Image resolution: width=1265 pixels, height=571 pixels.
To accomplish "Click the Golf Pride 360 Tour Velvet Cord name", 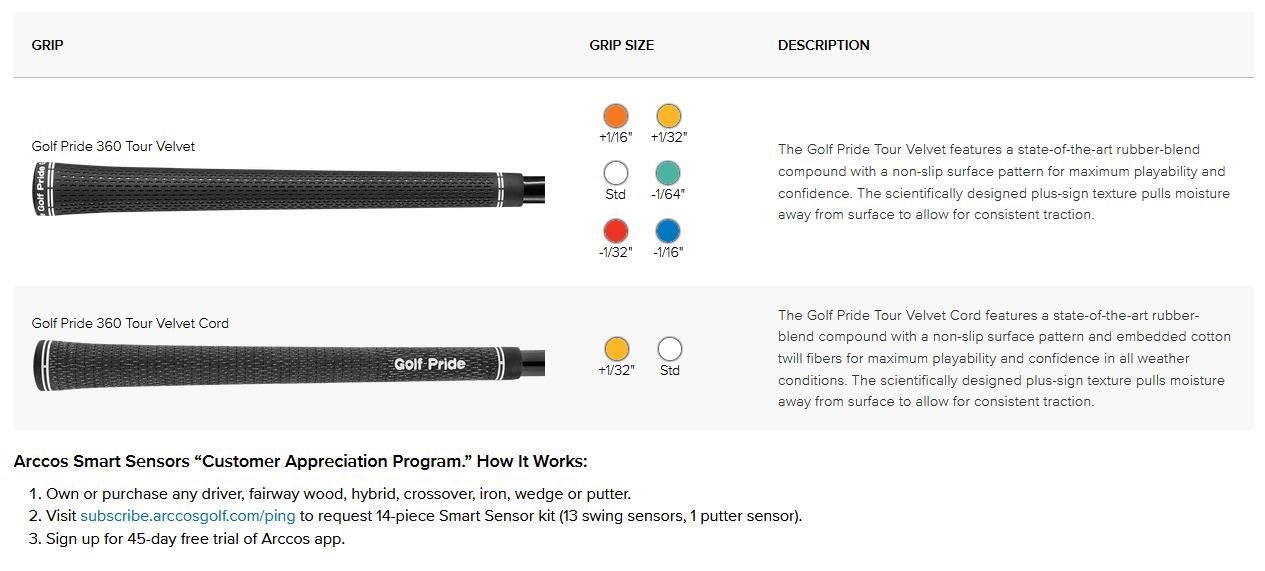I will (130, 323).
